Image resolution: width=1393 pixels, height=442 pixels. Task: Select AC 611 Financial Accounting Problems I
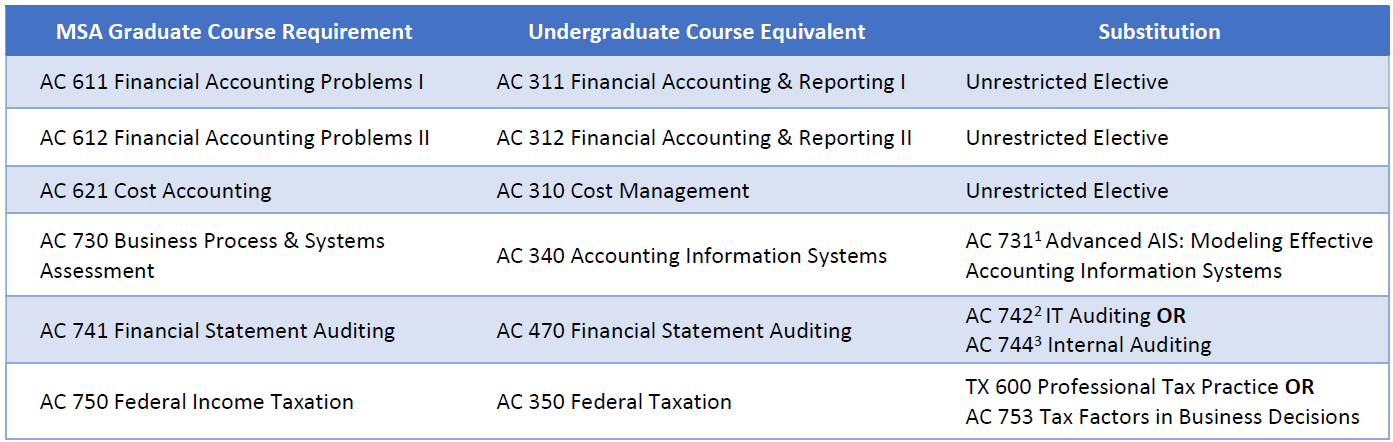232,82
